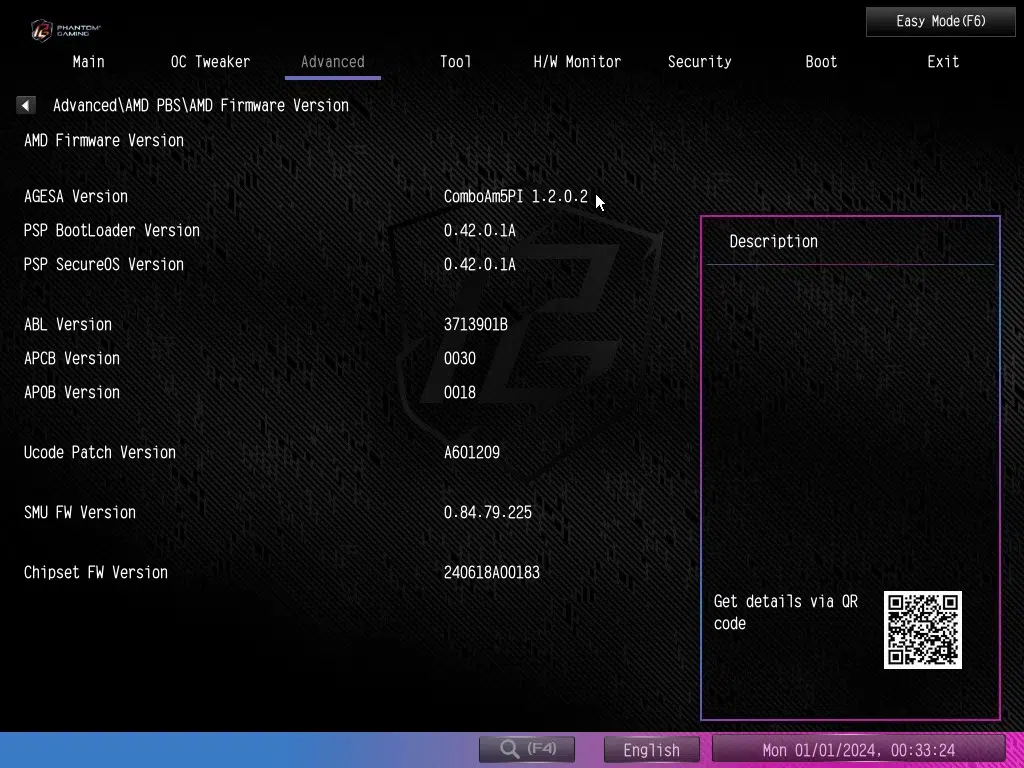Click the Phantom Gaming logo

click(x=65, y=29)
